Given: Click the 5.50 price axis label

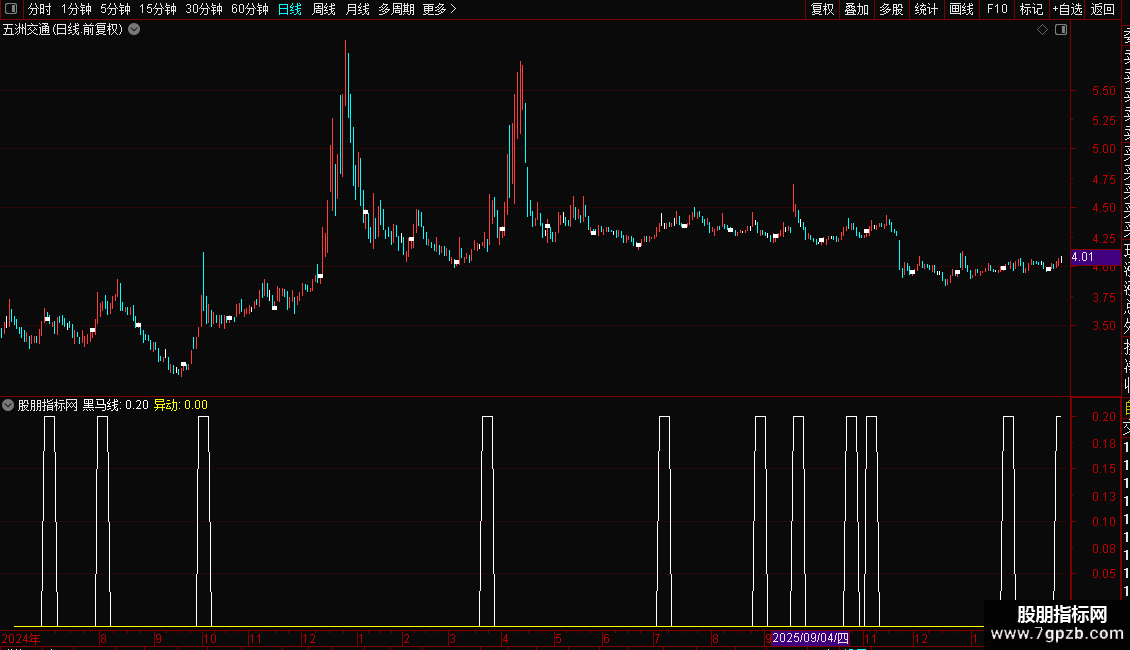Looking at the screenshot, I should (1103, 91).
